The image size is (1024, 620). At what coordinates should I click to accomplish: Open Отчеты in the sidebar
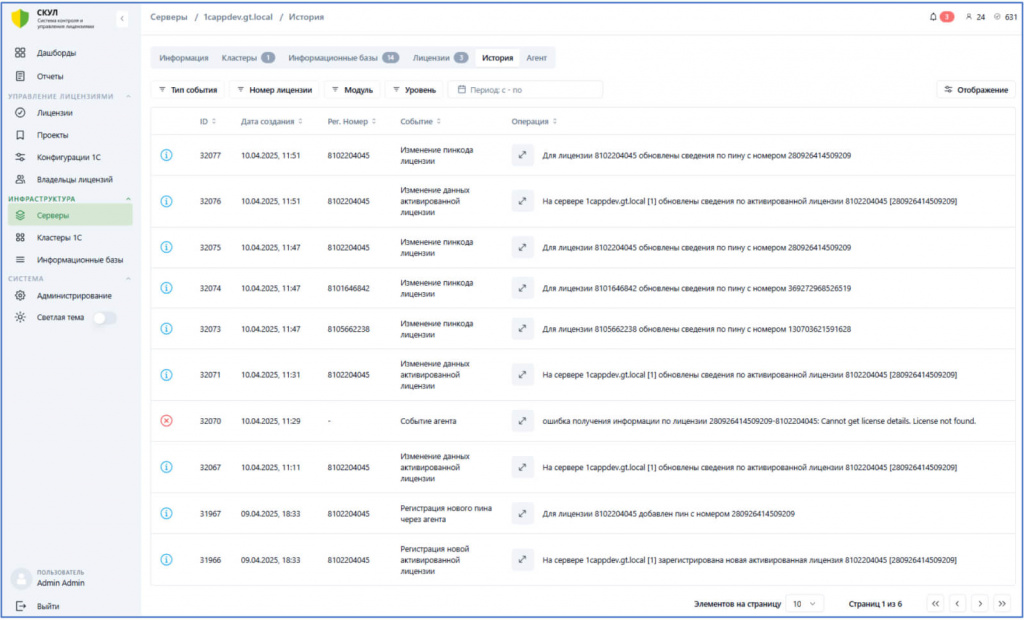70,76
